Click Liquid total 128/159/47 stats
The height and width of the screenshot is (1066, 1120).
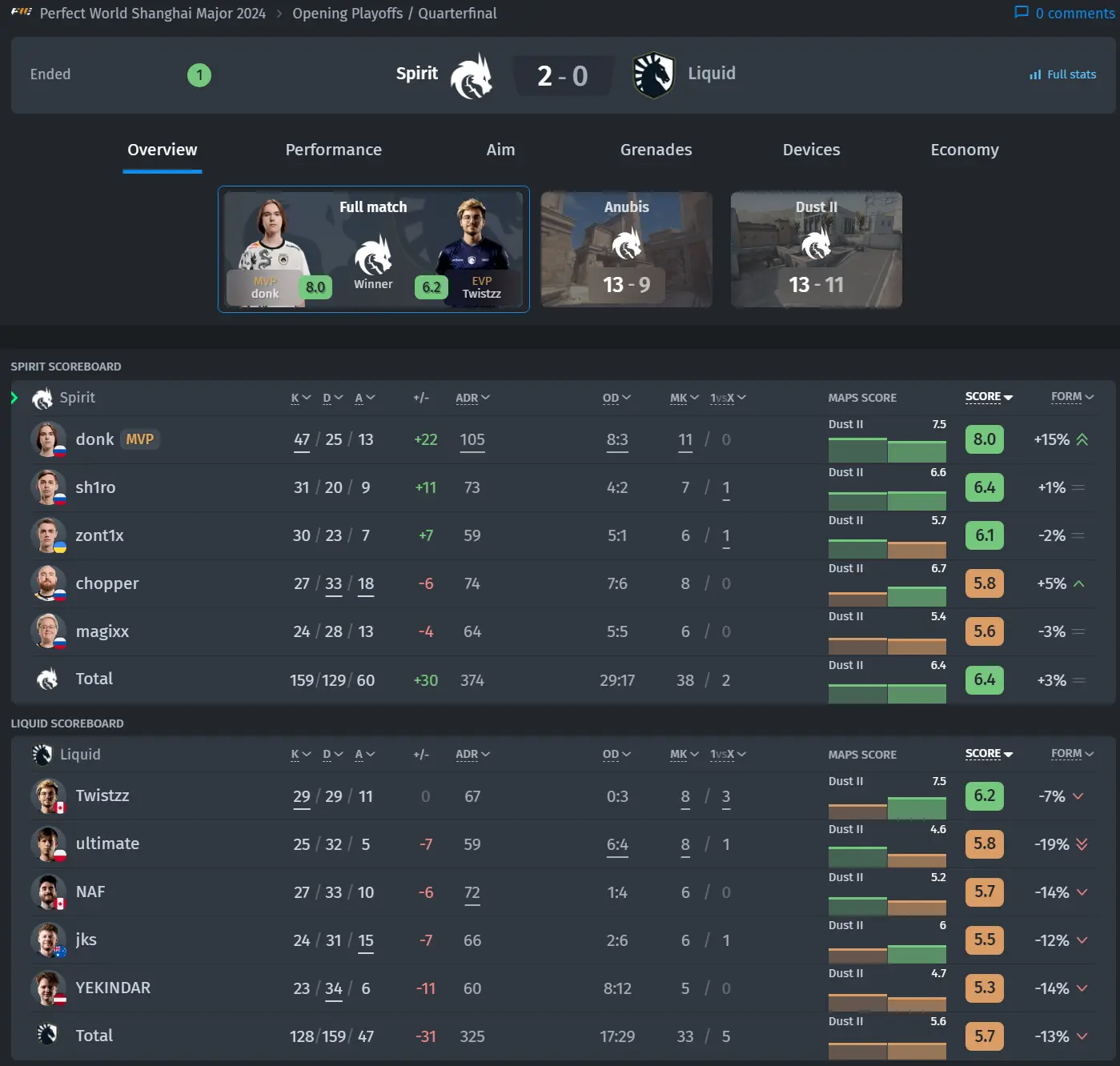[332, 1036]
